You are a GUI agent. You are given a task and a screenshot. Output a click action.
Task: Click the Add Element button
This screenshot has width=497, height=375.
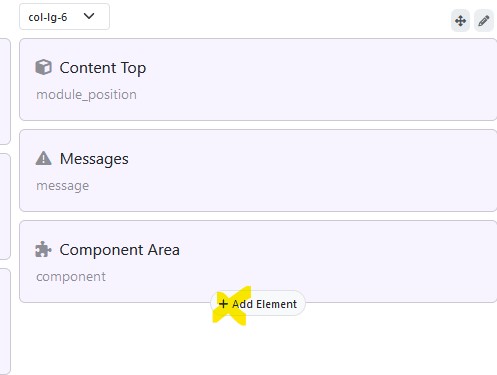(258, 304)
